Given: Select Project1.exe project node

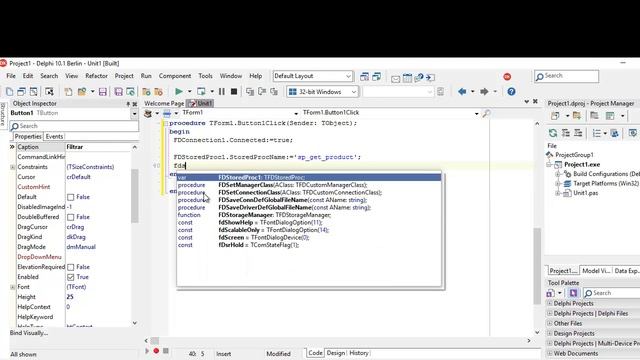Looking at the screenshot, I should point(582,164).
